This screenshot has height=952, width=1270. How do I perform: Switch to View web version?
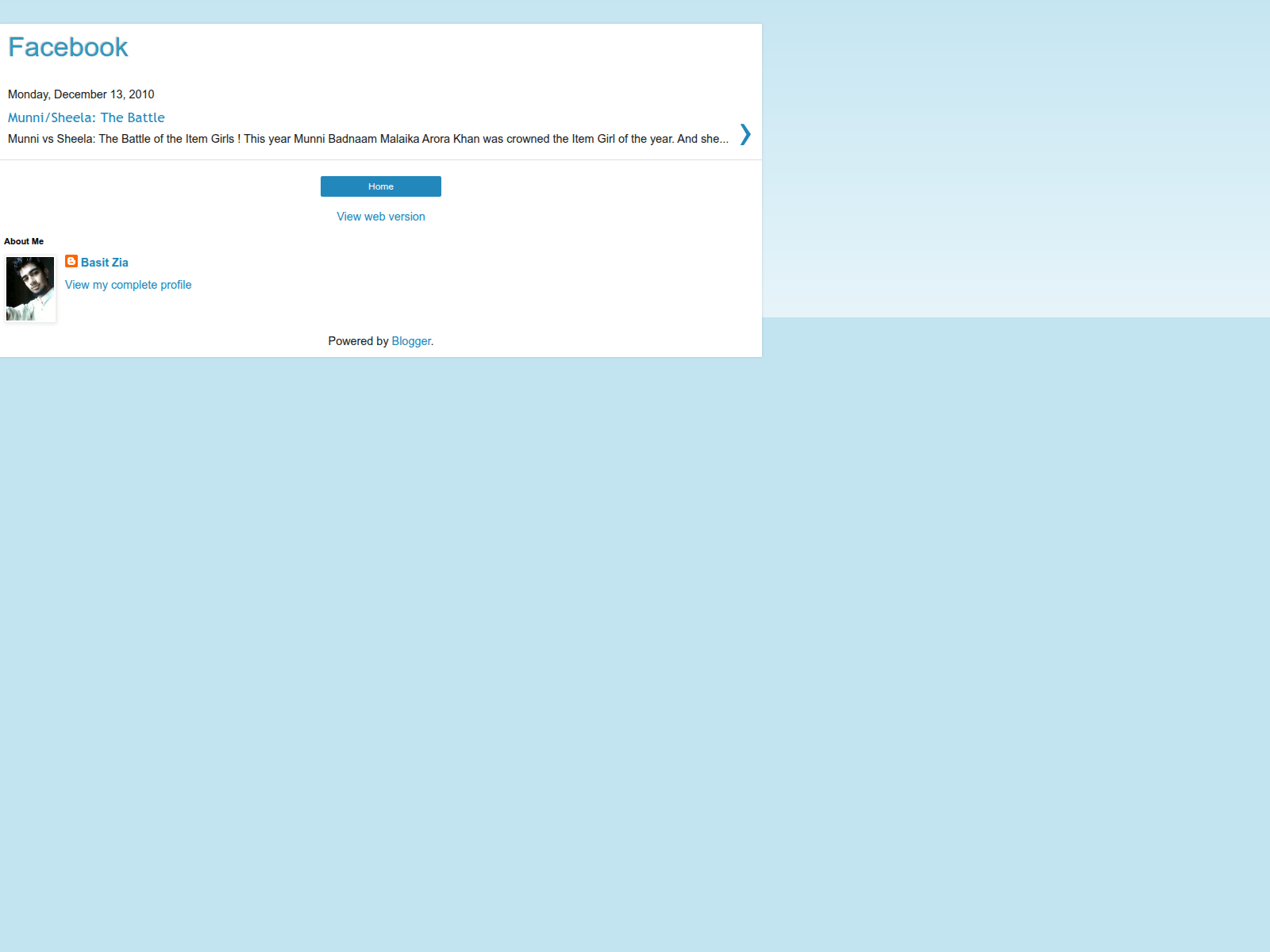[381, 217]
